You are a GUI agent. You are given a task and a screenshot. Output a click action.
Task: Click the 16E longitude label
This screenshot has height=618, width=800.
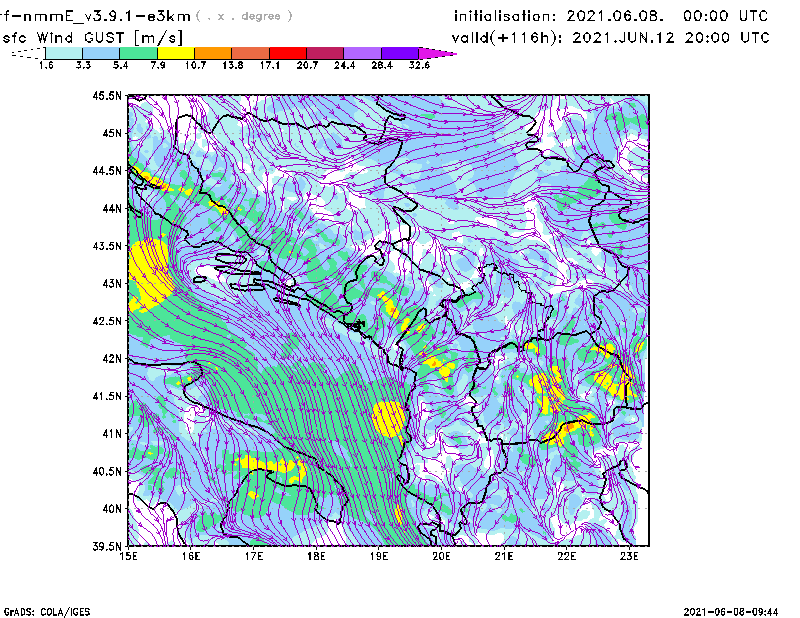point(191,556)
